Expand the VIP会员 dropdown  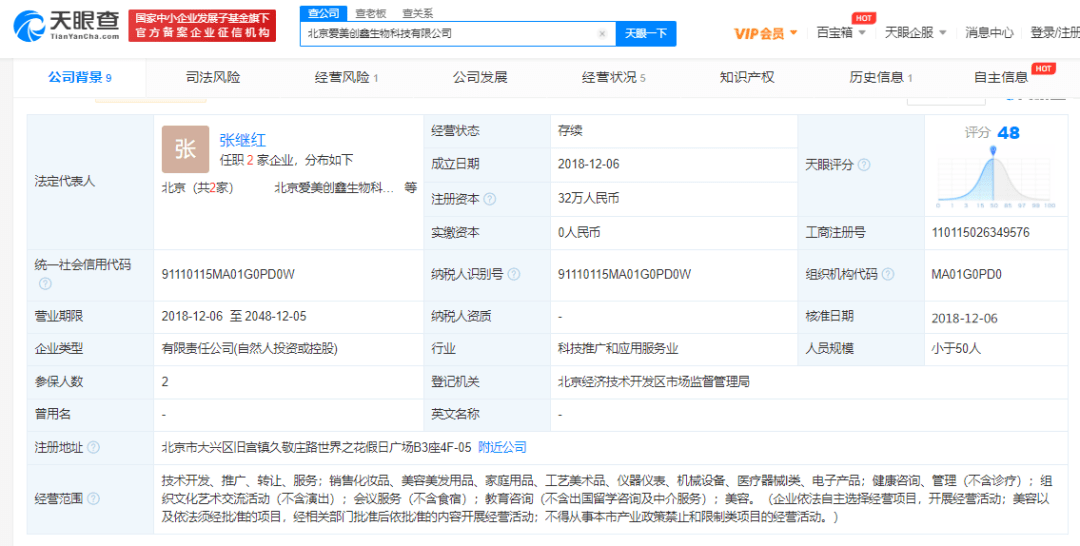click(766, 33)
